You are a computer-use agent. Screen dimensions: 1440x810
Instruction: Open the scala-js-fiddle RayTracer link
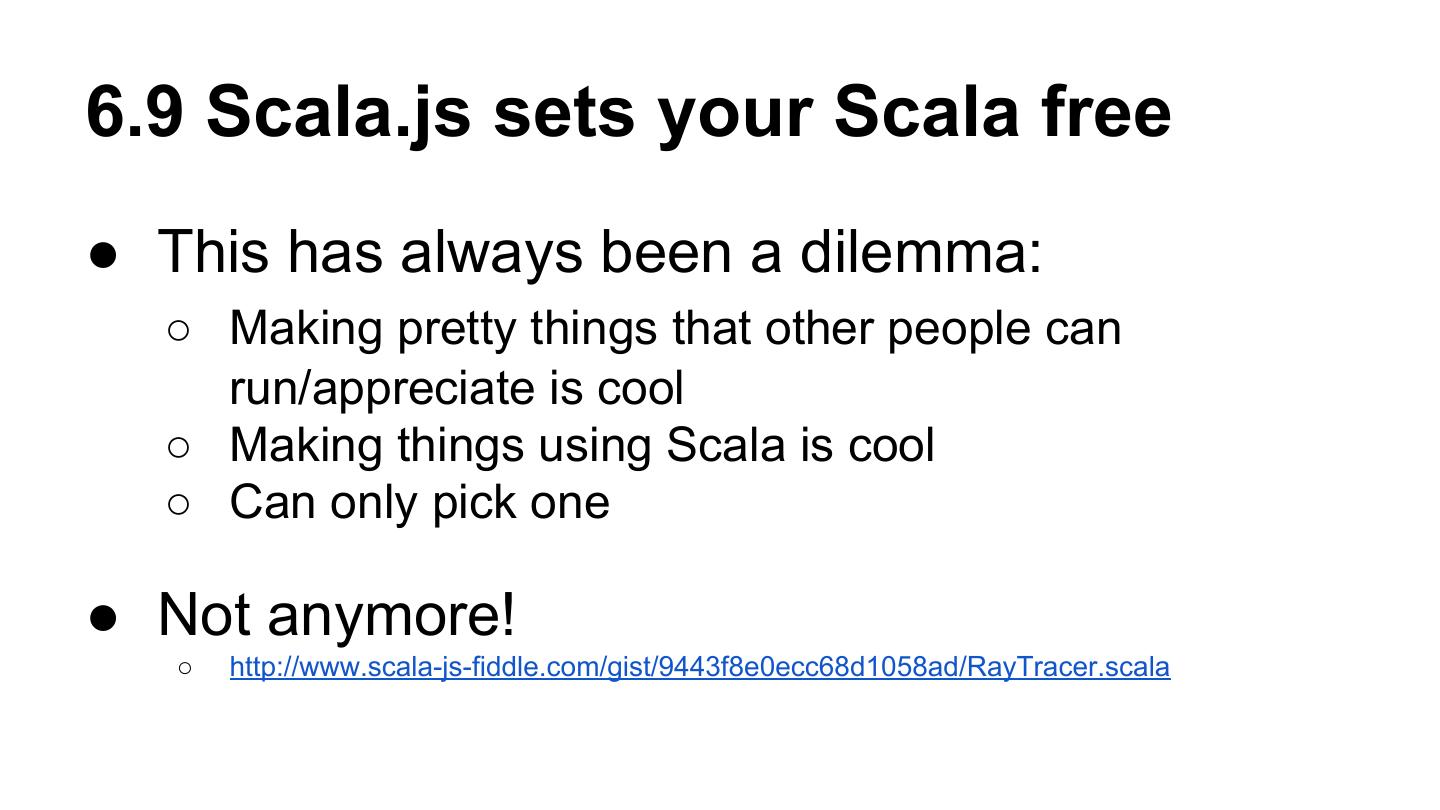point(699,667)
